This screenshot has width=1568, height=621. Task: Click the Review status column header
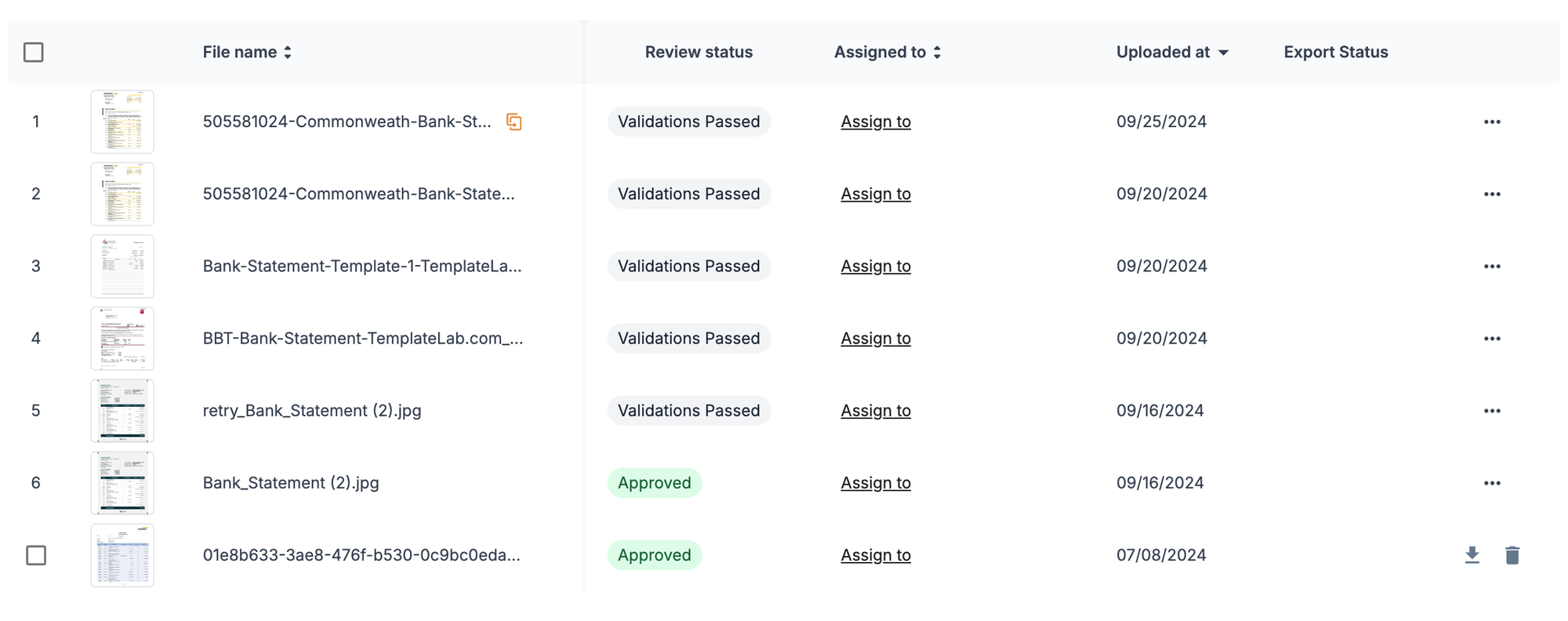[x=699, y=52]
